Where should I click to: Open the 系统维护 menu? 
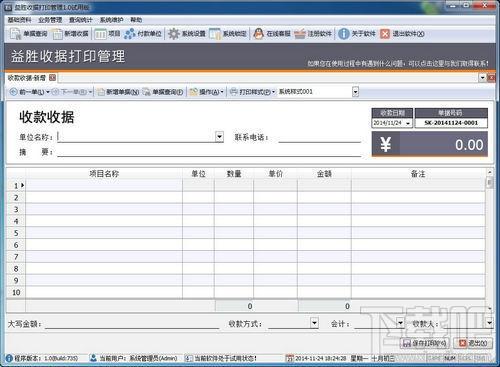coord(111,20)
